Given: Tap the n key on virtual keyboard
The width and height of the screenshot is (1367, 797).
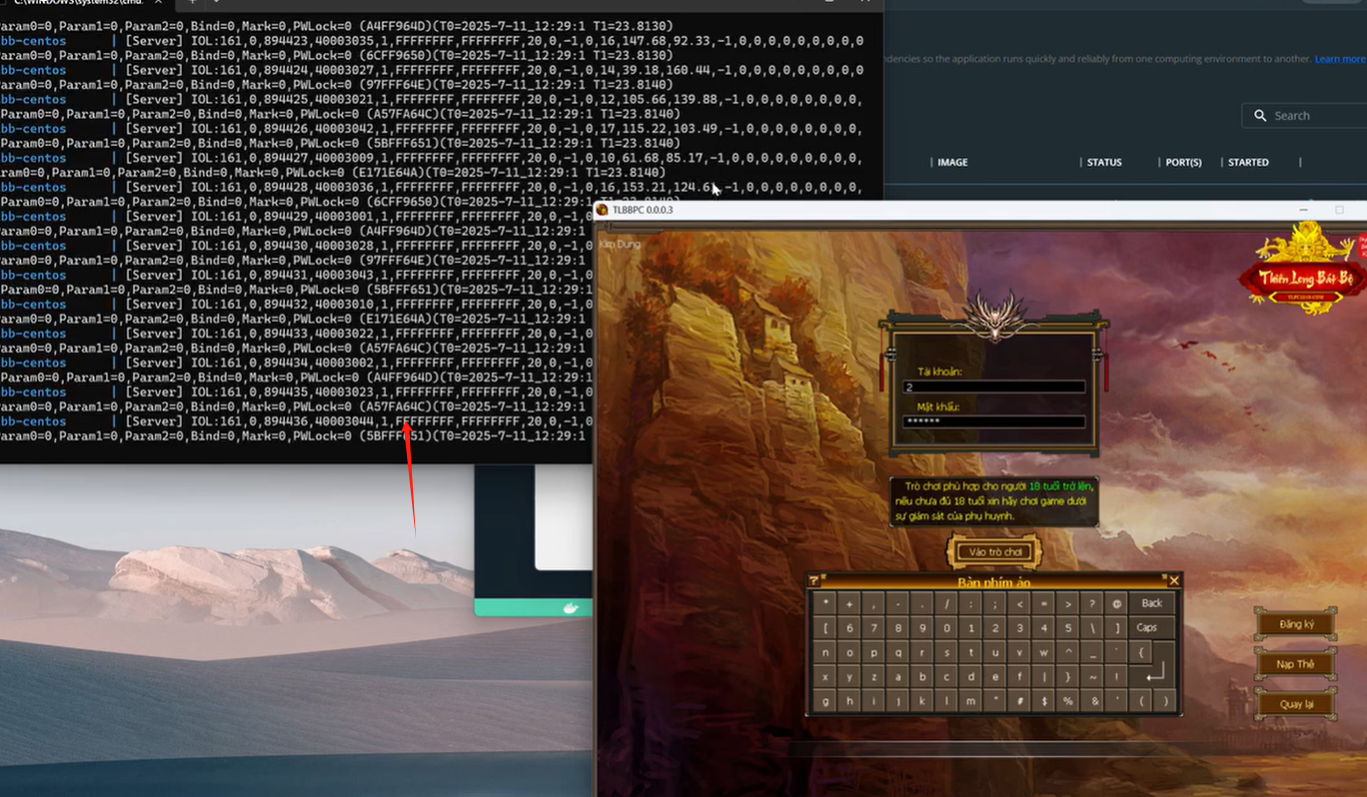Looking at the screenshot, I should click(x=825, y=652).
